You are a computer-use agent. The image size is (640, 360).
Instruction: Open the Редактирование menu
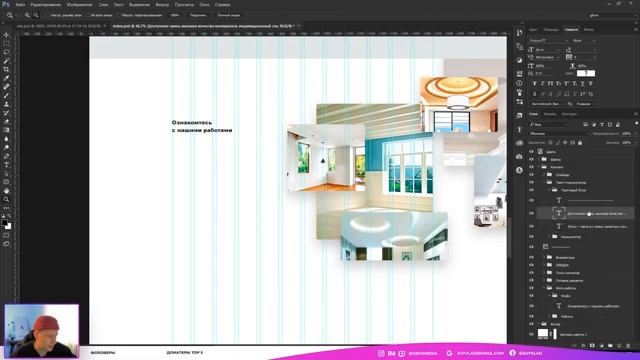tap(46, 4)
